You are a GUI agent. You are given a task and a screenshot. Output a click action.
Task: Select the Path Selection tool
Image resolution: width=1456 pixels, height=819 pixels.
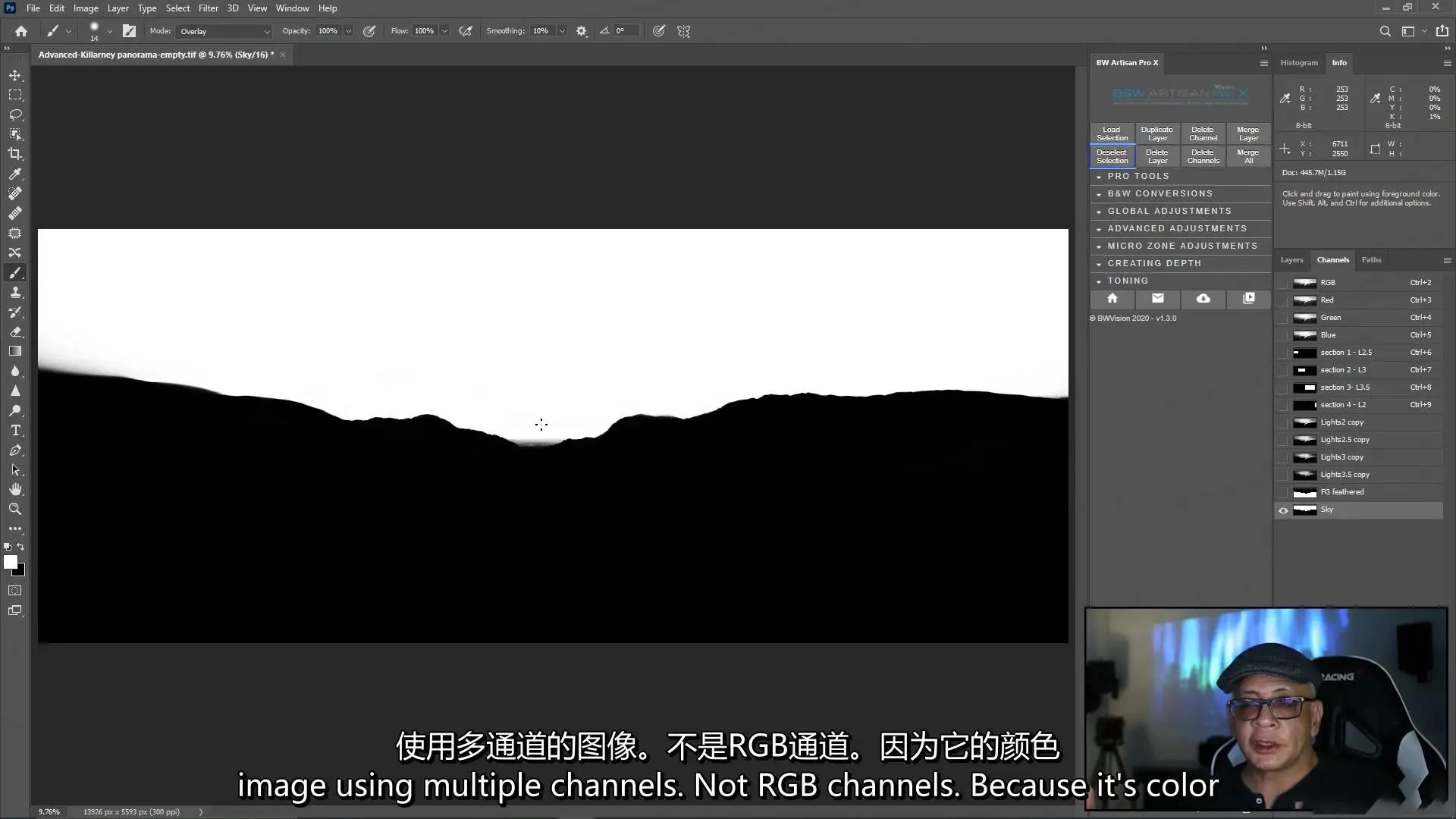15,470
